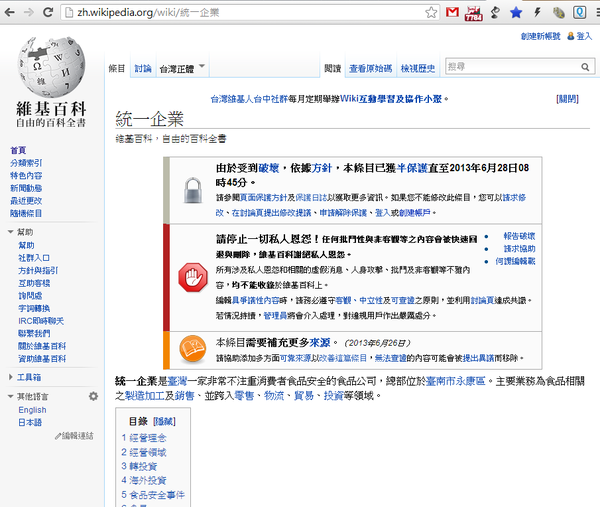Reload the page with refresh icon
600x507 pixels.
[x=50, y=13]
